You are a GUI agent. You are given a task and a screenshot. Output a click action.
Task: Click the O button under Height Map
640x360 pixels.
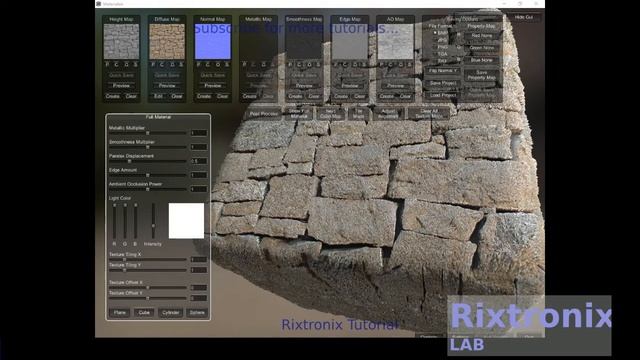(x=126, y=64)
